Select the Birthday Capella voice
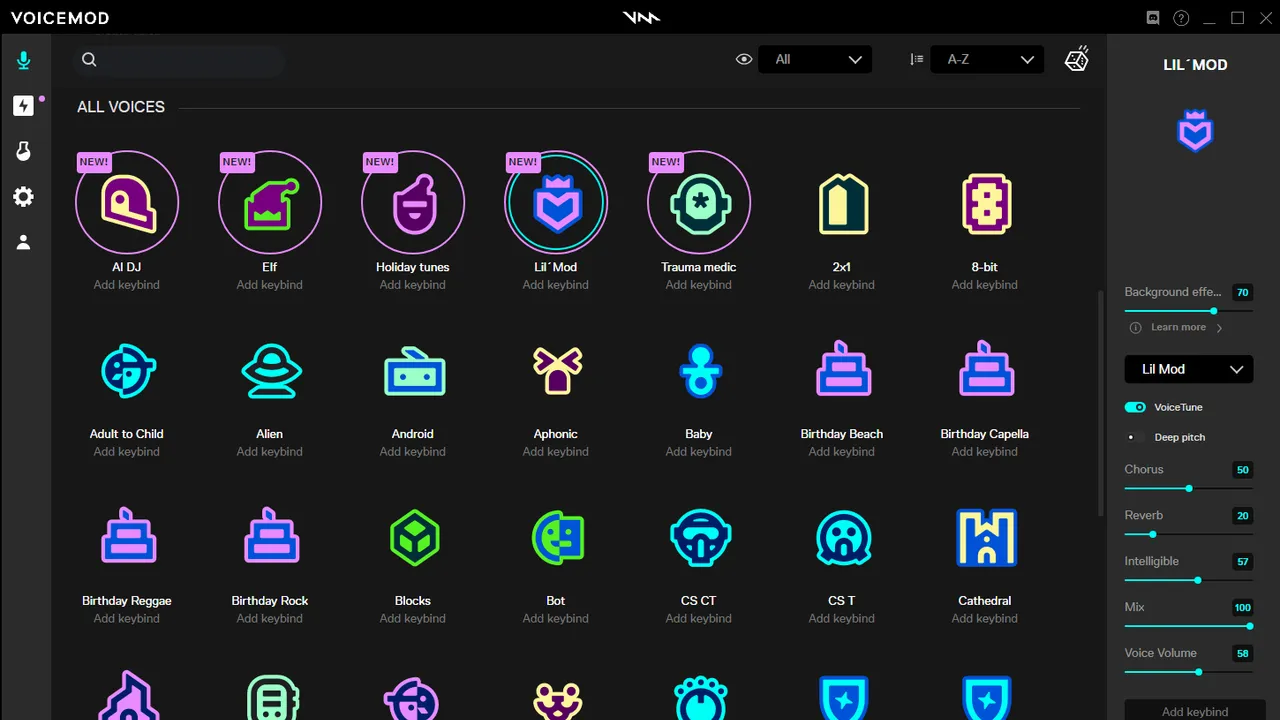Image resolution: width=1280 pixels, height=720 pixels. click(985, 369)
